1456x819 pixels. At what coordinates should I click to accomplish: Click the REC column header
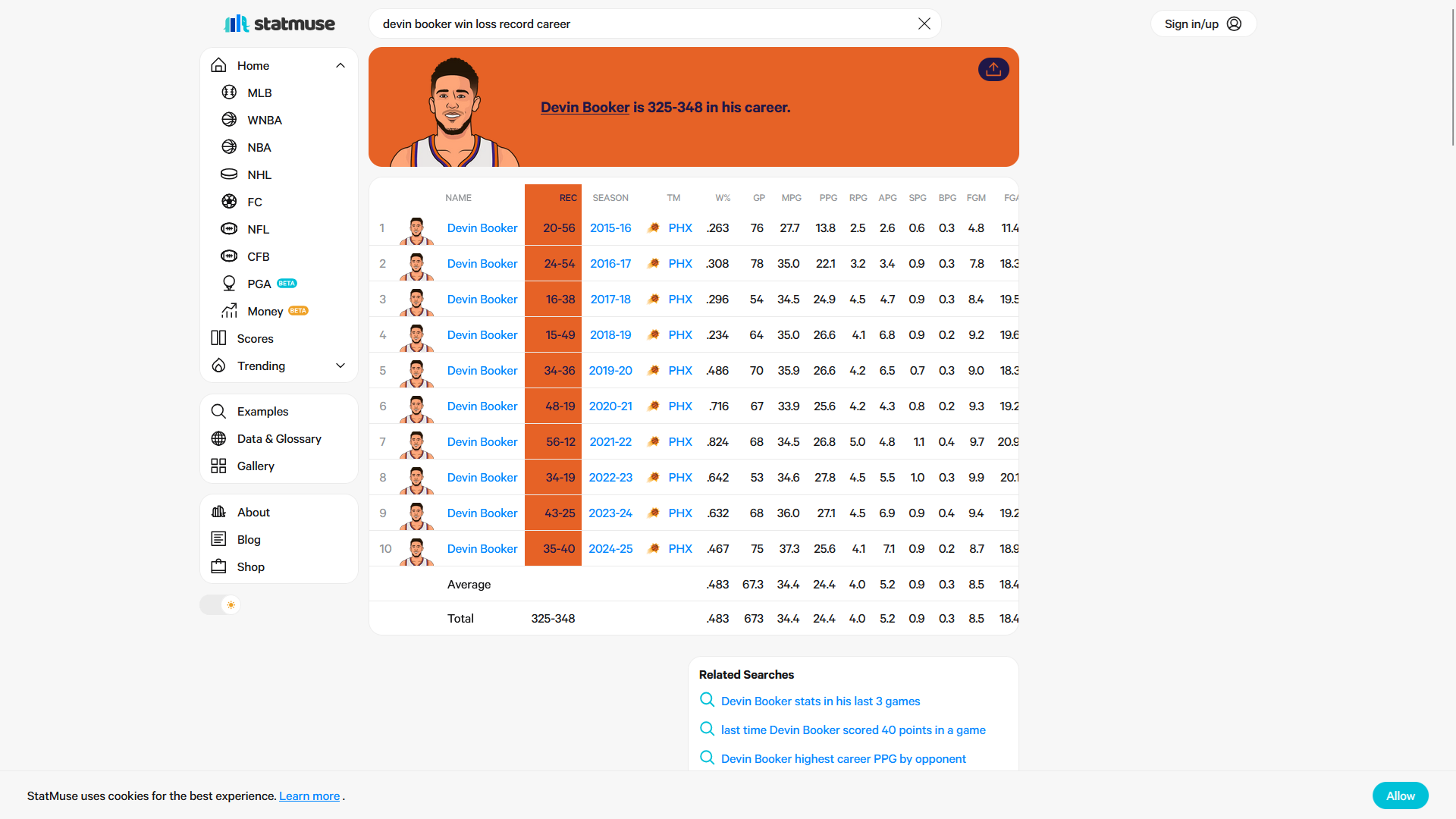click(x=568, y=198)
